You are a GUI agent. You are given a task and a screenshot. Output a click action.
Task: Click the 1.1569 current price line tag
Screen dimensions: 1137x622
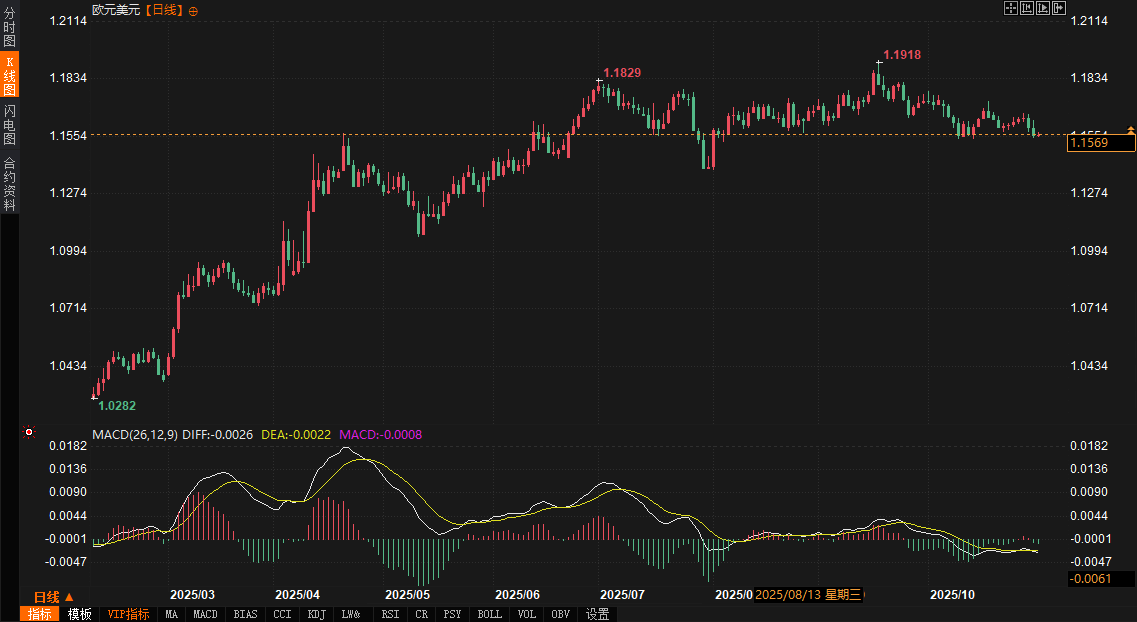click(x=1101, y=143)
